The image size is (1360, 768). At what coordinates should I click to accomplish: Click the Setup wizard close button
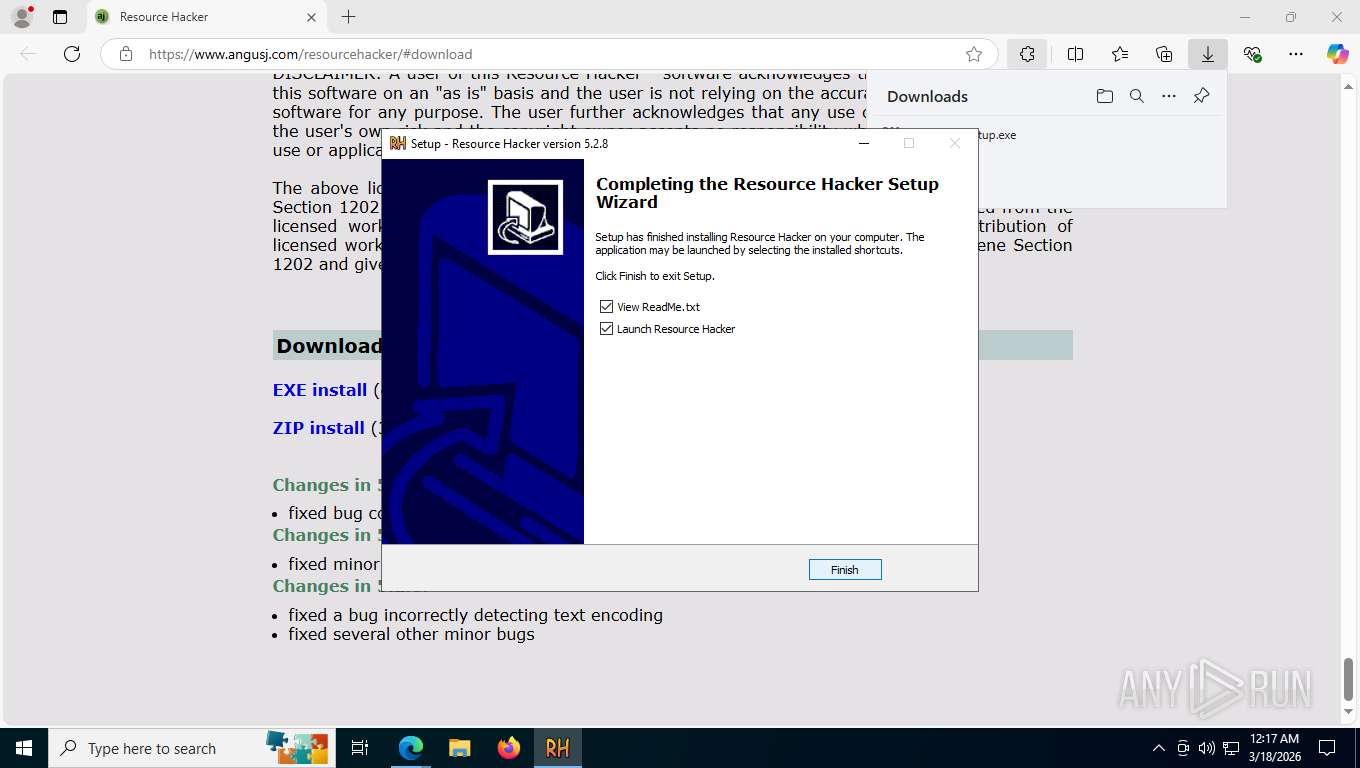coord(955,143)
